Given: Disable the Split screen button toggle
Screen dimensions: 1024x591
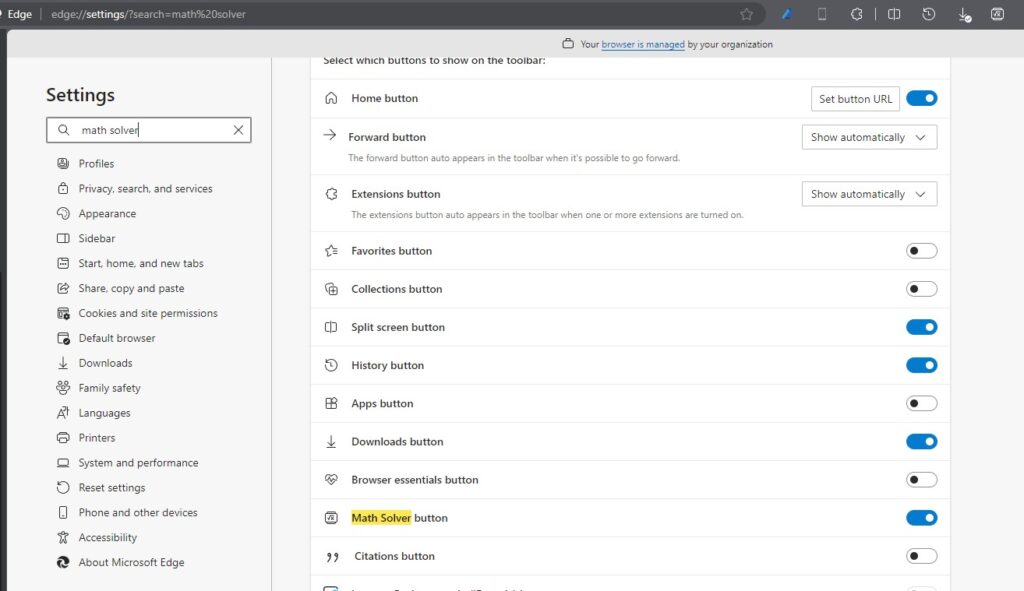Looking at the screenshot, I should coord(921,327).
